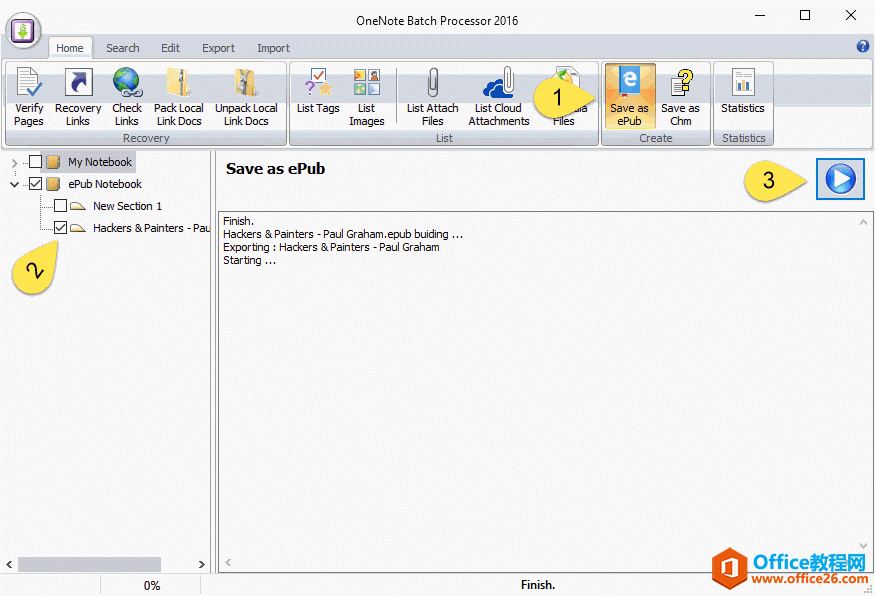Uncheck the ePub Notebook checkbox
This screenshot has height=596, width=875.
(x=33, y=183)
